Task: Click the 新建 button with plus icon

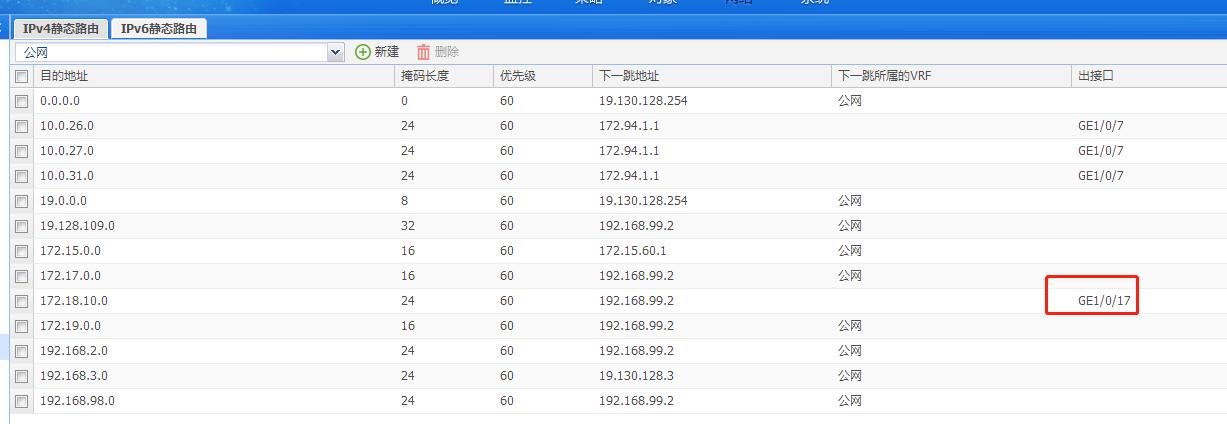Action: [x=377, y=51]
